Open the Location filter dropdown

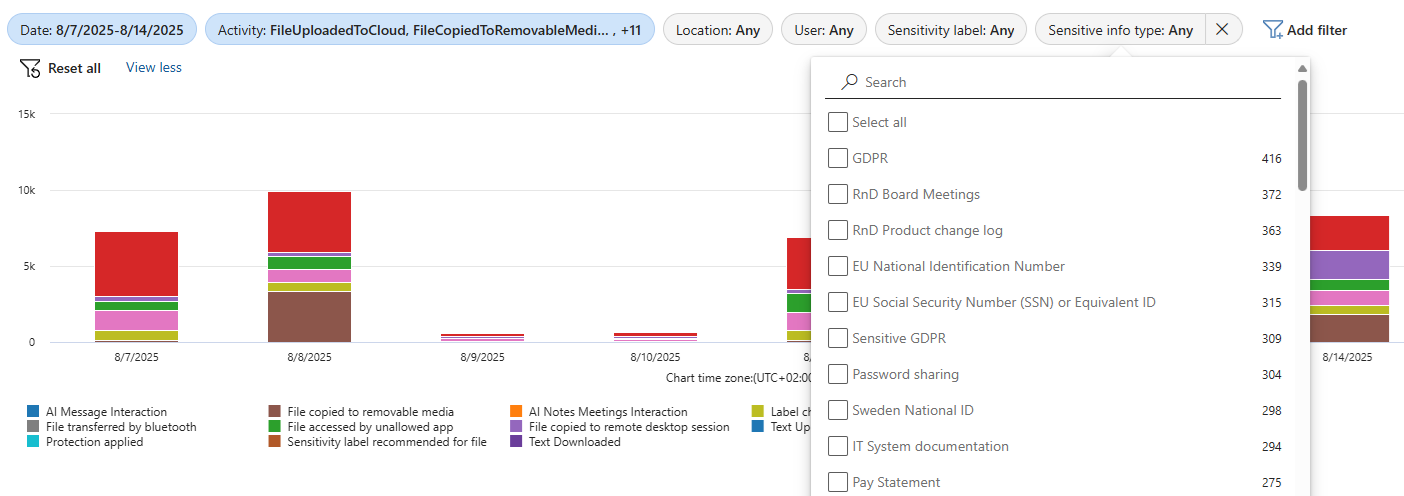click(x=717, y=30)
